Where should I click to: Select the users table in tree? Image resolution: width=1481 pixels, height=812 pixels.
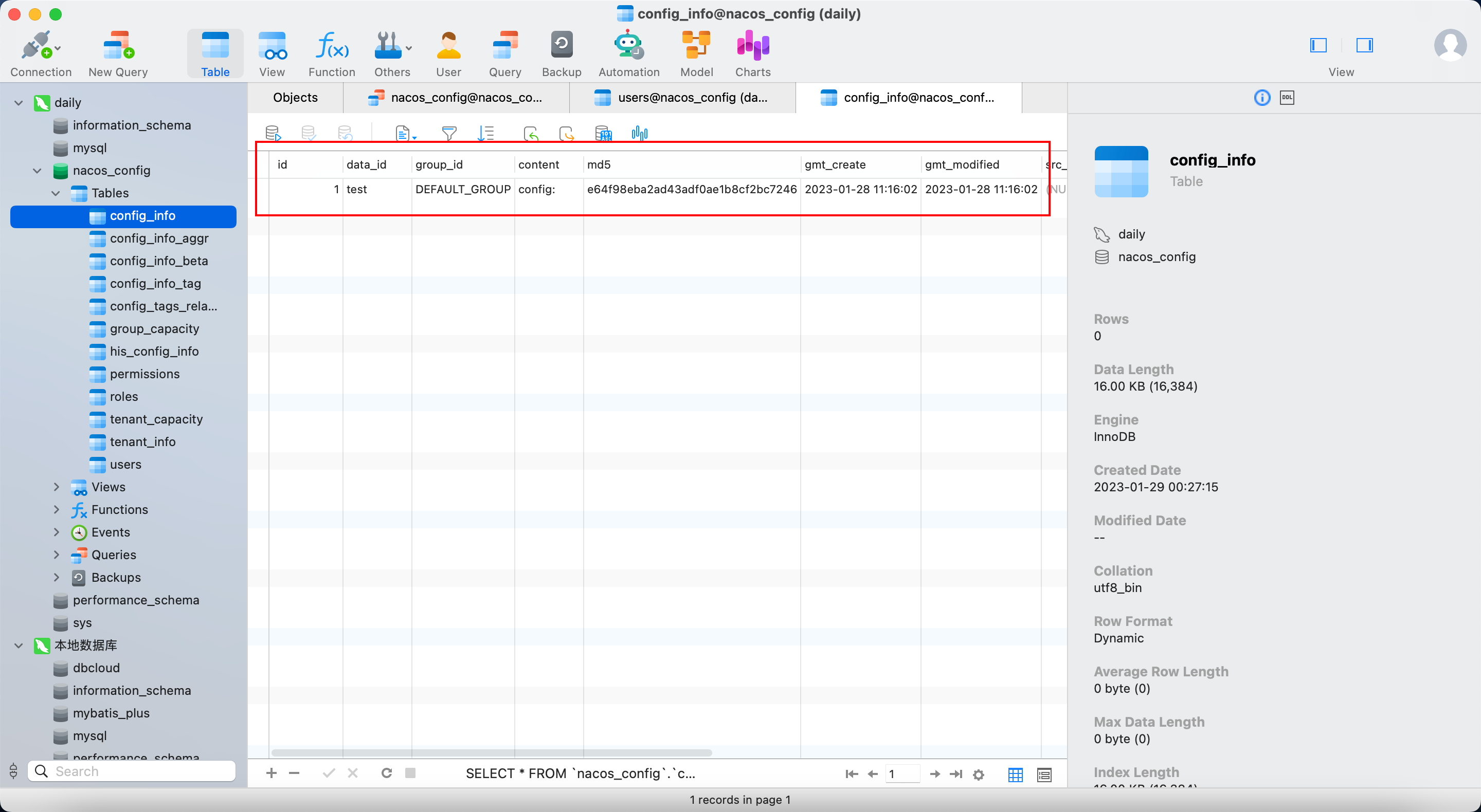(x=125, y=464)
